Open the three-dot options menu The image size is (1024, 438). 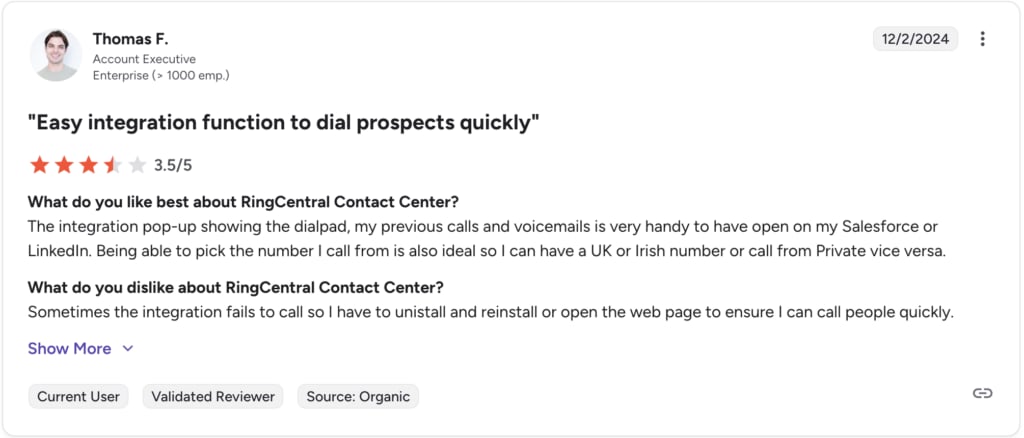click(982, 39)
